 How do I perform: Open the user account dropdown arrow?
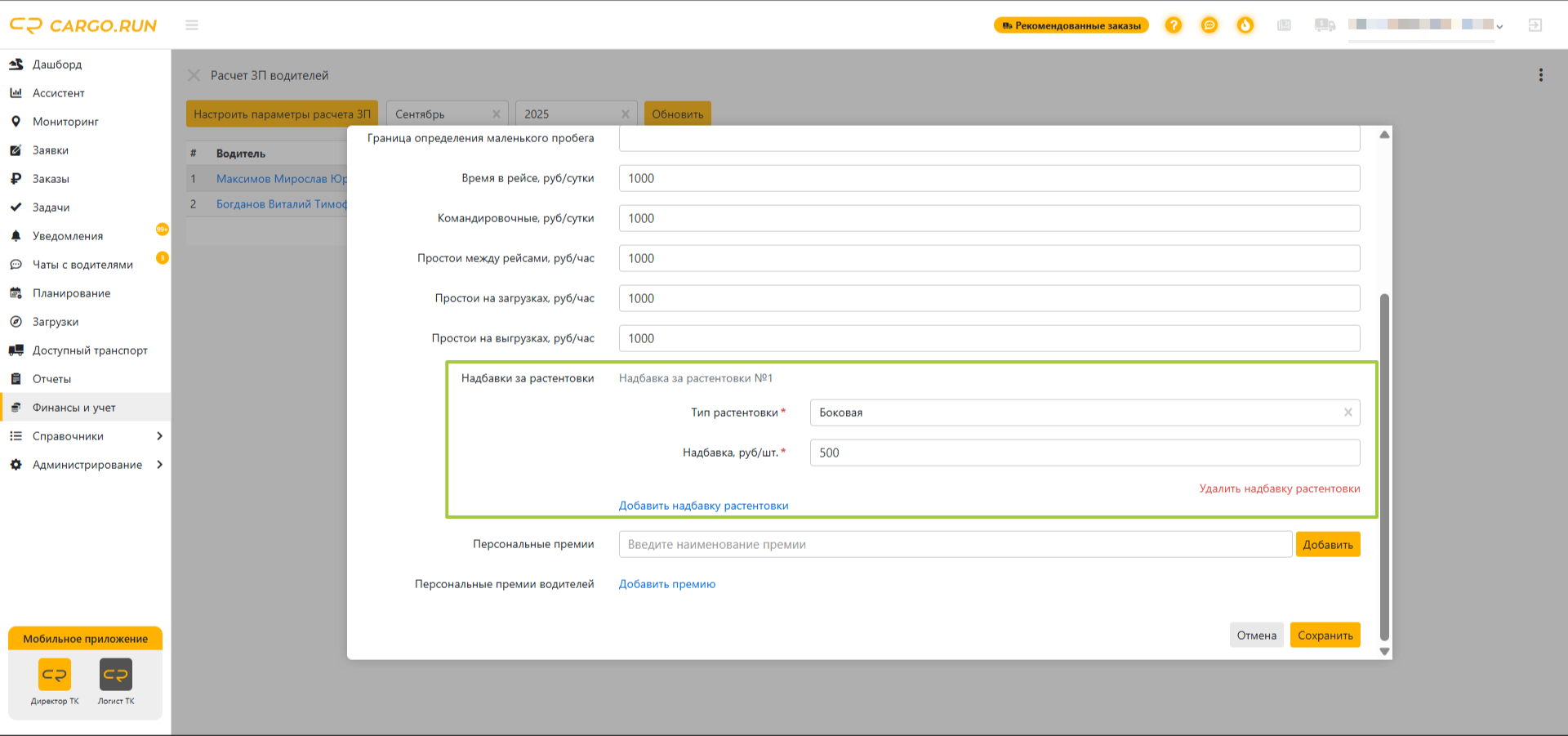1499,27
